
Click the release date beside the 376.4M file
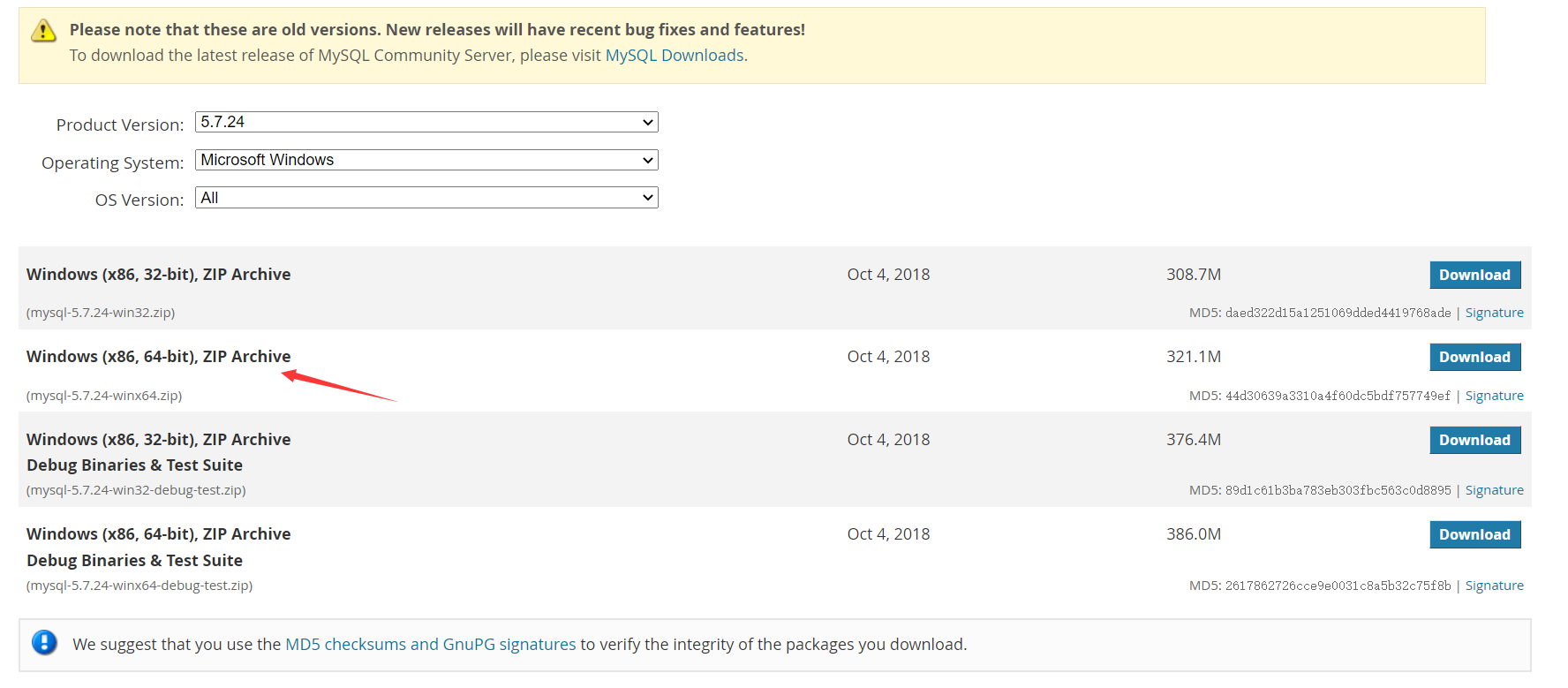click(889, 440)
